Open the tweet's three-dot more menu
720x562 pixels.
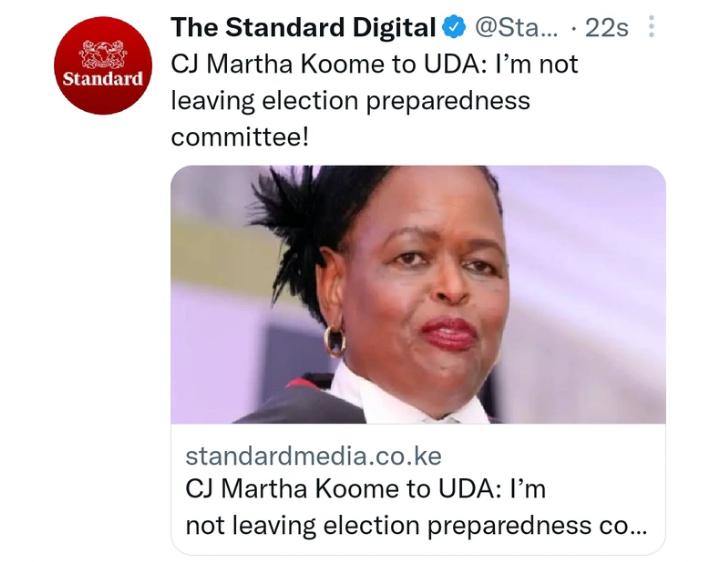tap(651, 27)
